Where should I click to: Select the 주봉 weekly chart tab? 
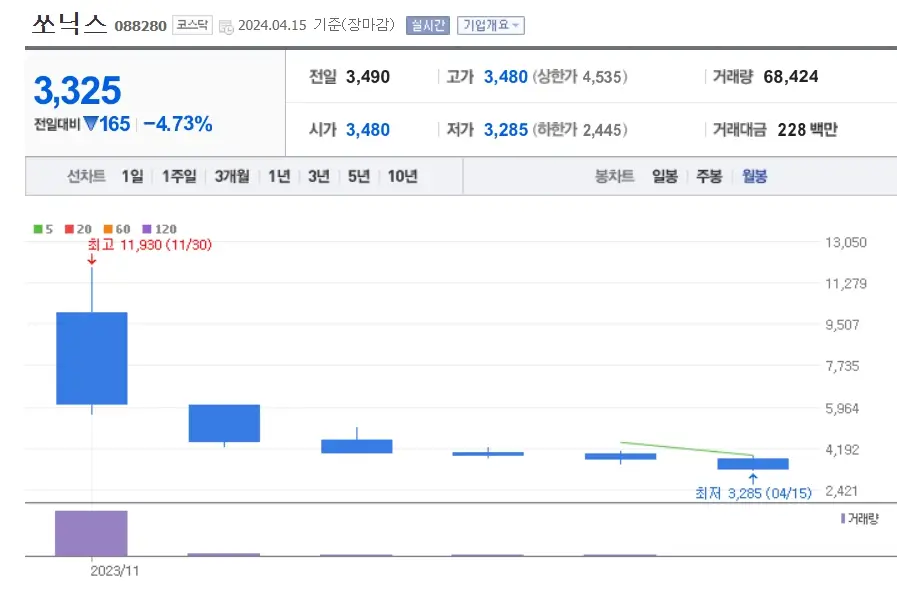click(711, 175)
